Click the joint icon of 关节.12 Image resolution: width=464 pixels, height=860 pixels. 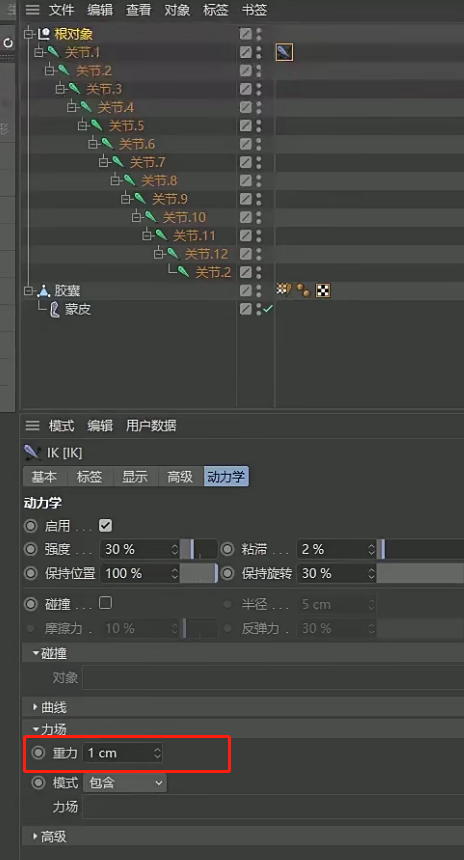173,254
